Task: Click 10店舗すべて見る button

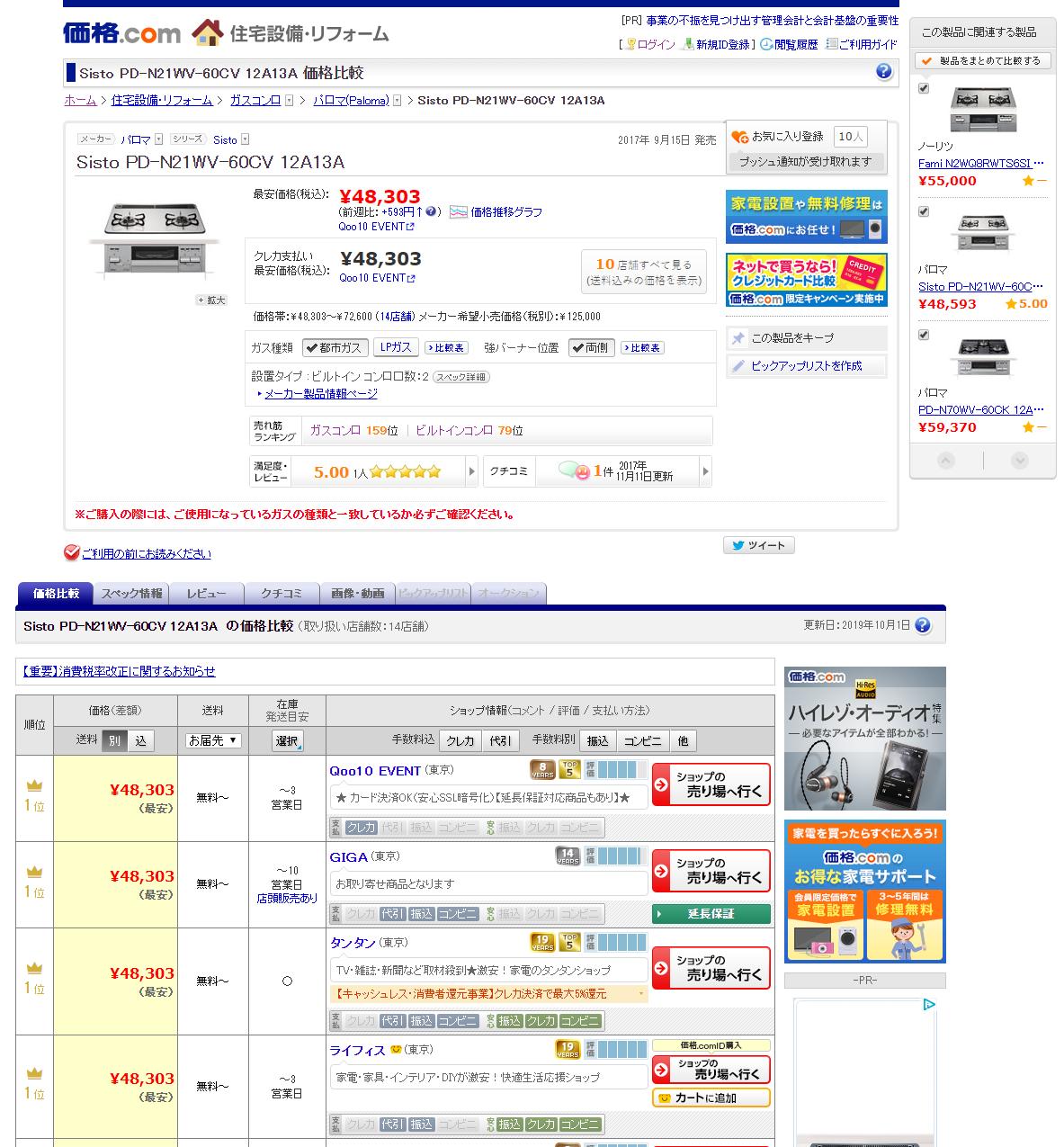Action: 643,272
